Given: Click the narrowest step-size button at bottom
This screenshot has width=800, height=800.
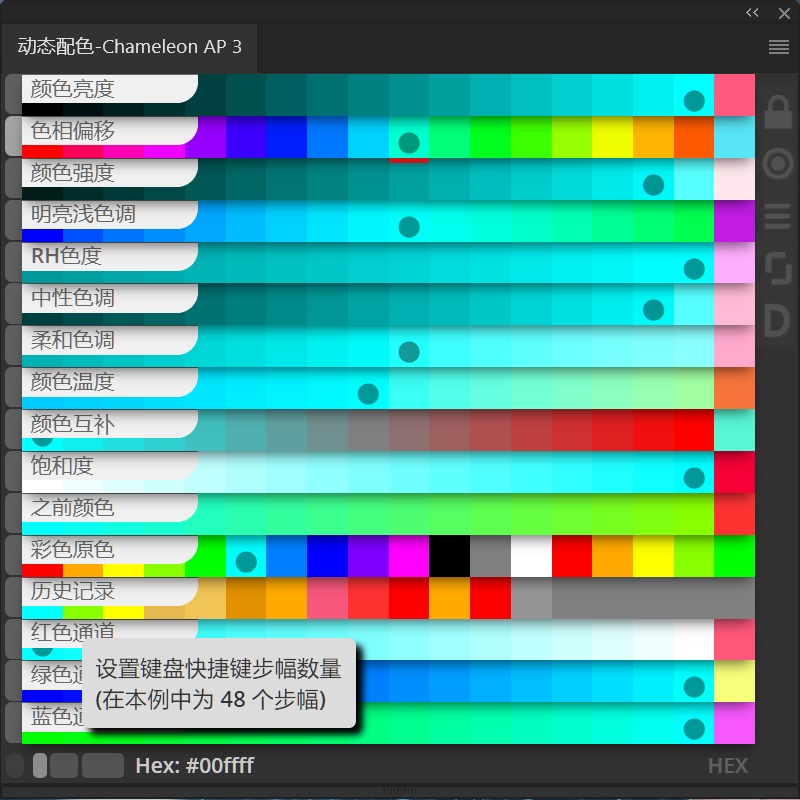Looking at the screenshot, I should [40, 765].
